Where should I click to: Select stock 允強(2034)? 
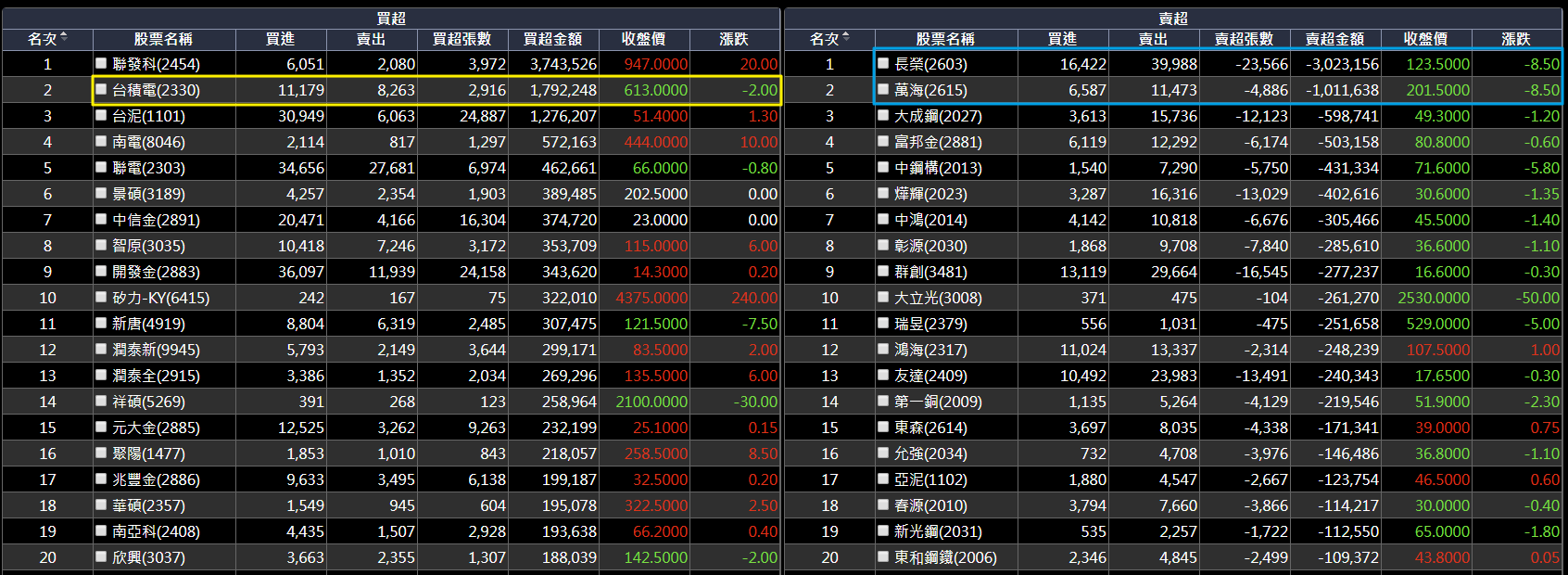[930, 454]
